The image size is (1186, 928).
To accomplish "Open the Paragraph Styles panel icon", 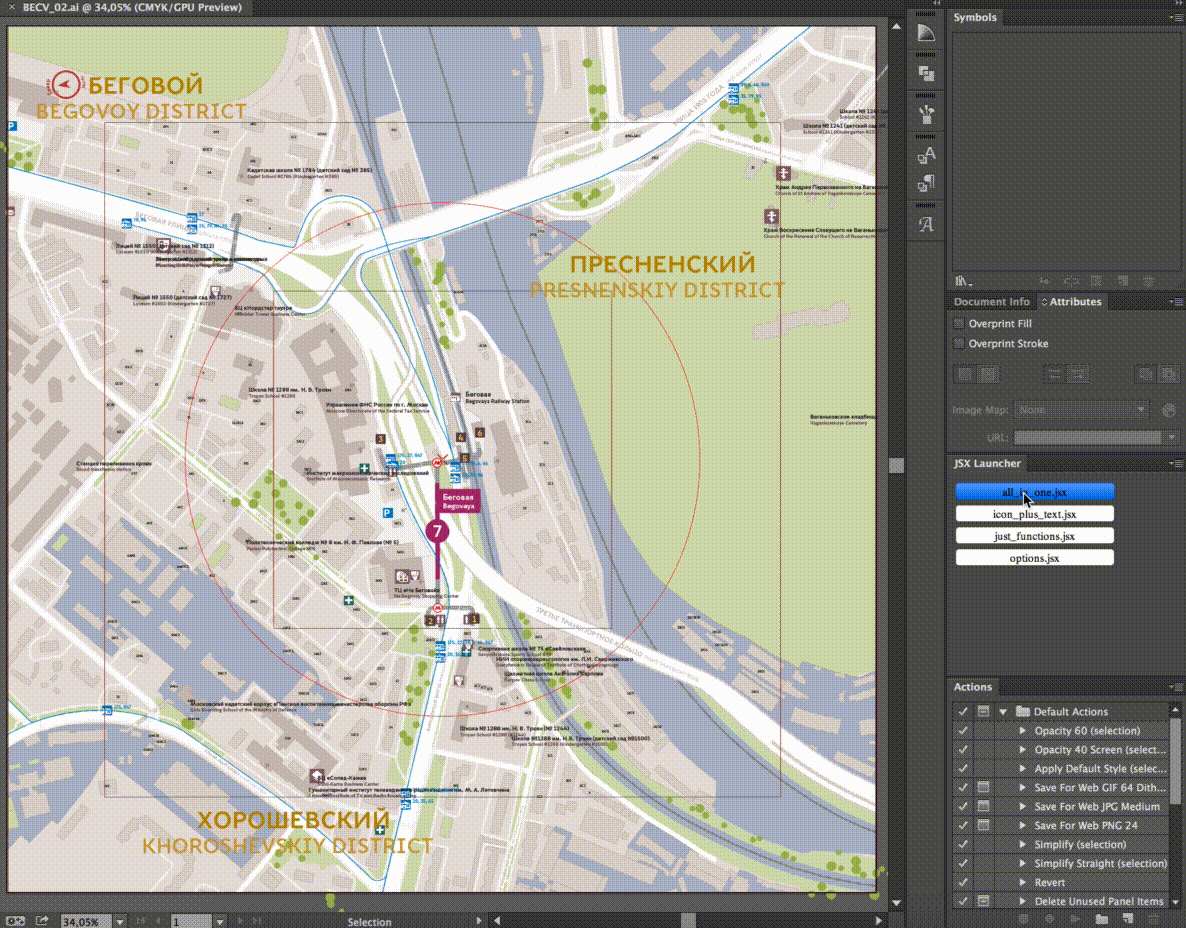I will point(926,183).
